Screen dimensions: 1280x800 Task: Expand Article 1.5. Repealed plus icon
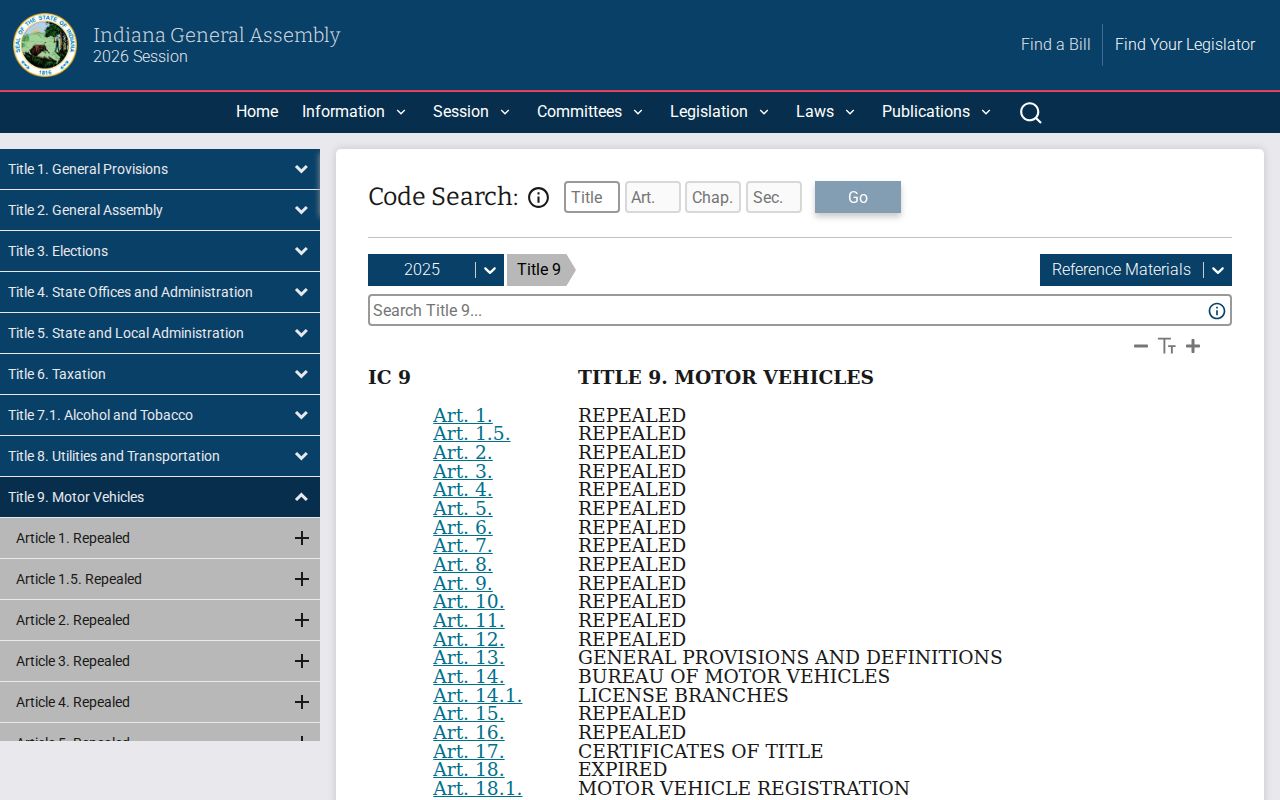302,579
